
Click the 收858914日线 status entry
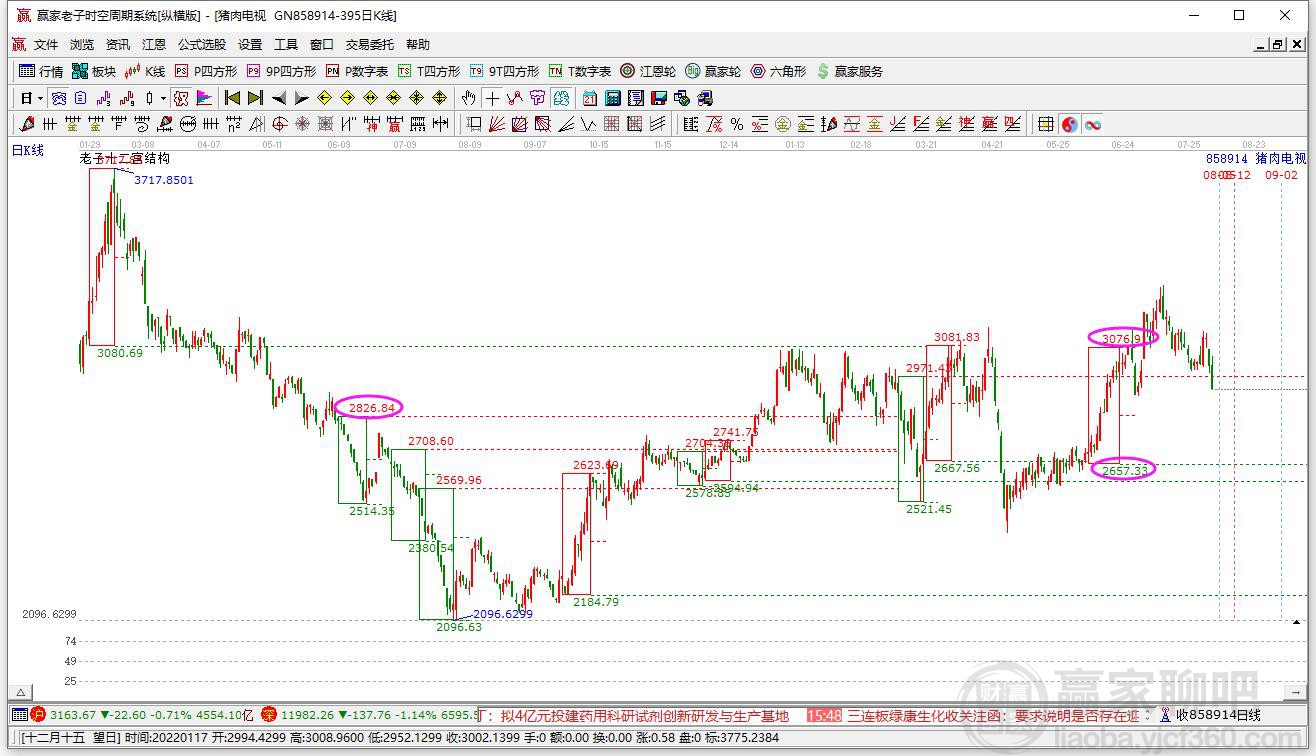pyautogui.click(x=1218, y=715)
